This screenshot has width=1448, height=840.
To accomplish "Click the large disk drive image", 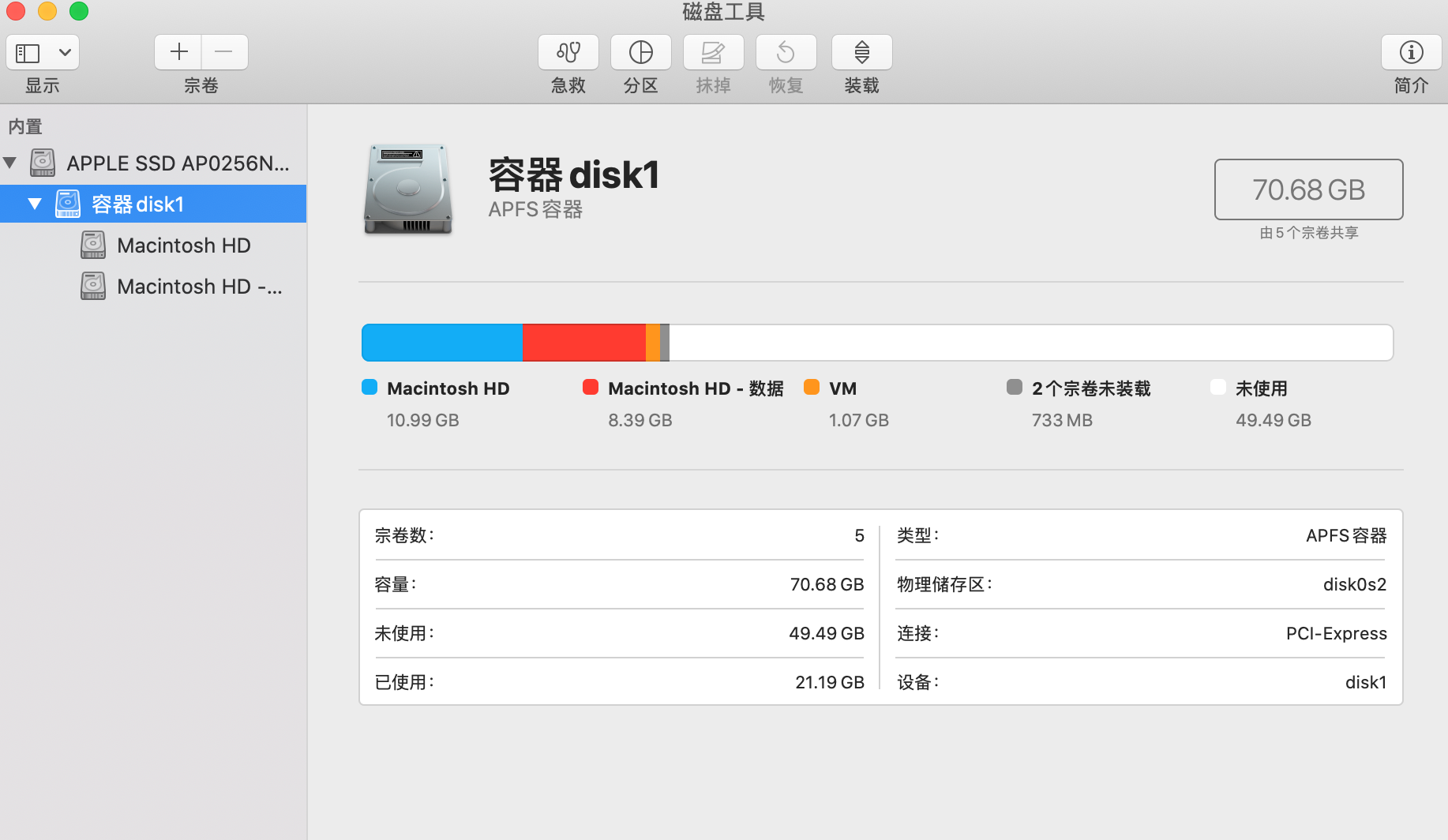I will click(x=408, y=189).
